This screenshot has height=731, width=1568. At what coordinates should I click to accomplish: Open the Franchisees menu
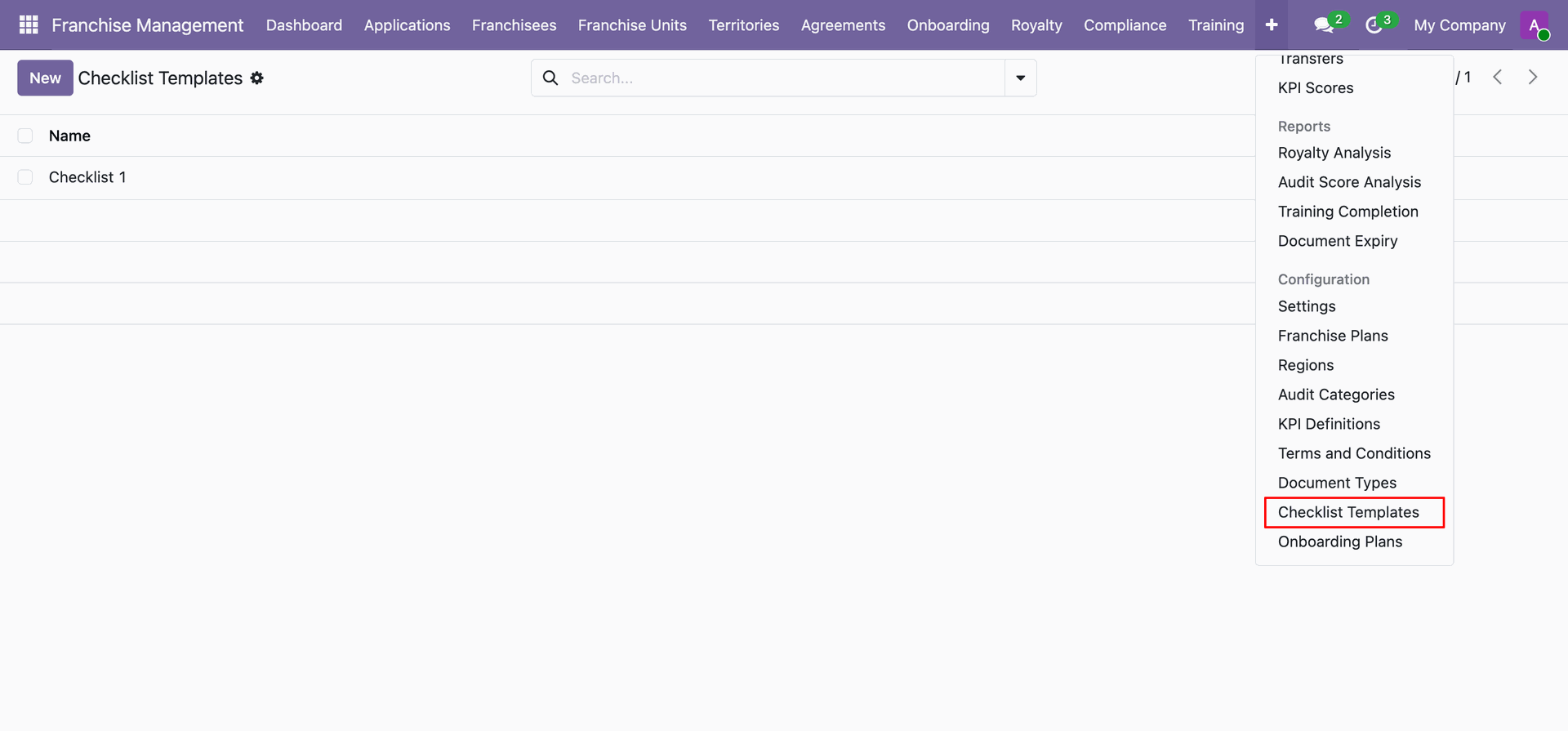coord(514,25)
